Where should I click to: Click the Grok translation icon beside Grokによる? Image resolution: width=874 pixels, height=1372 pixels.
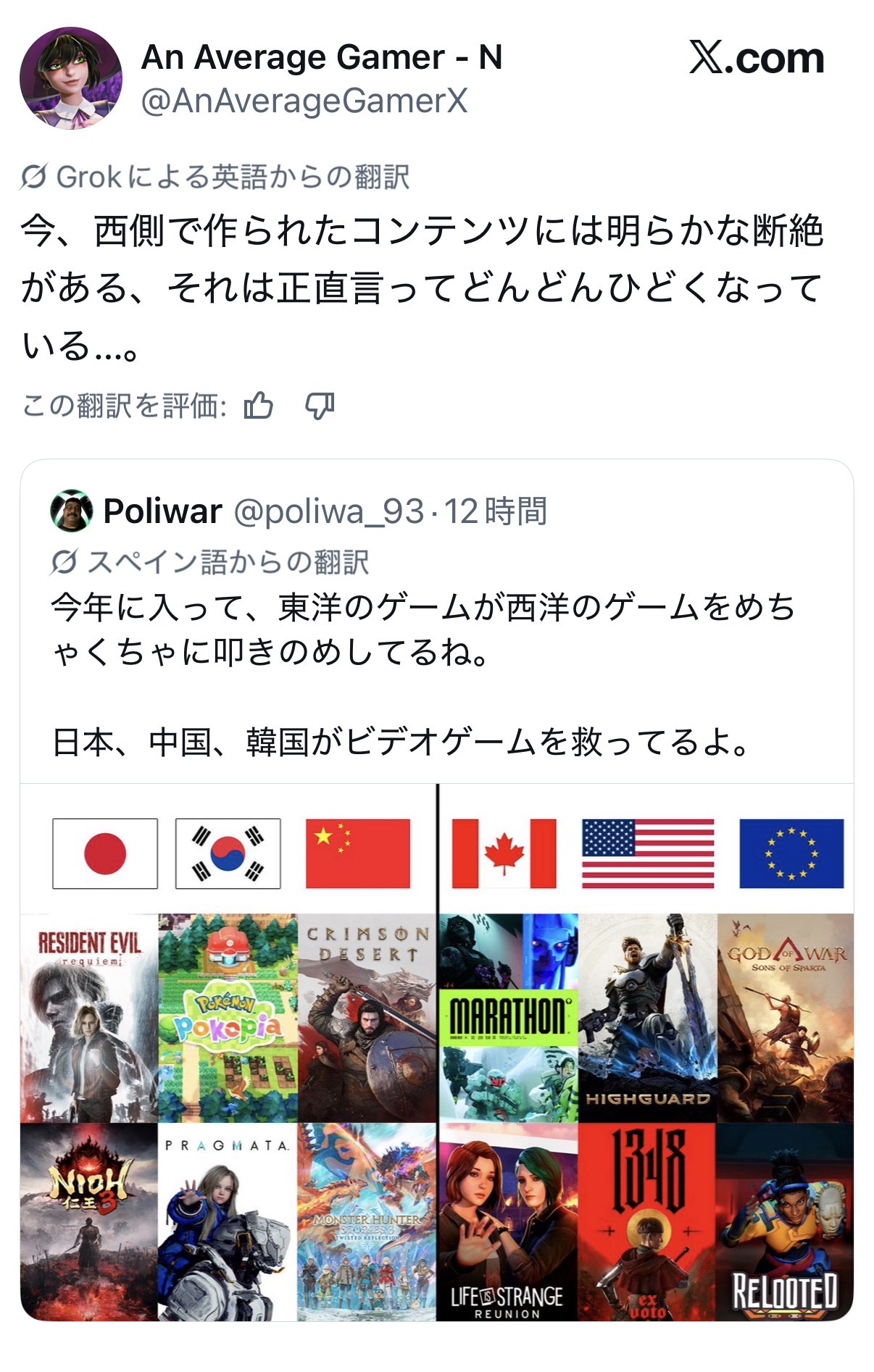coord(34,177)
